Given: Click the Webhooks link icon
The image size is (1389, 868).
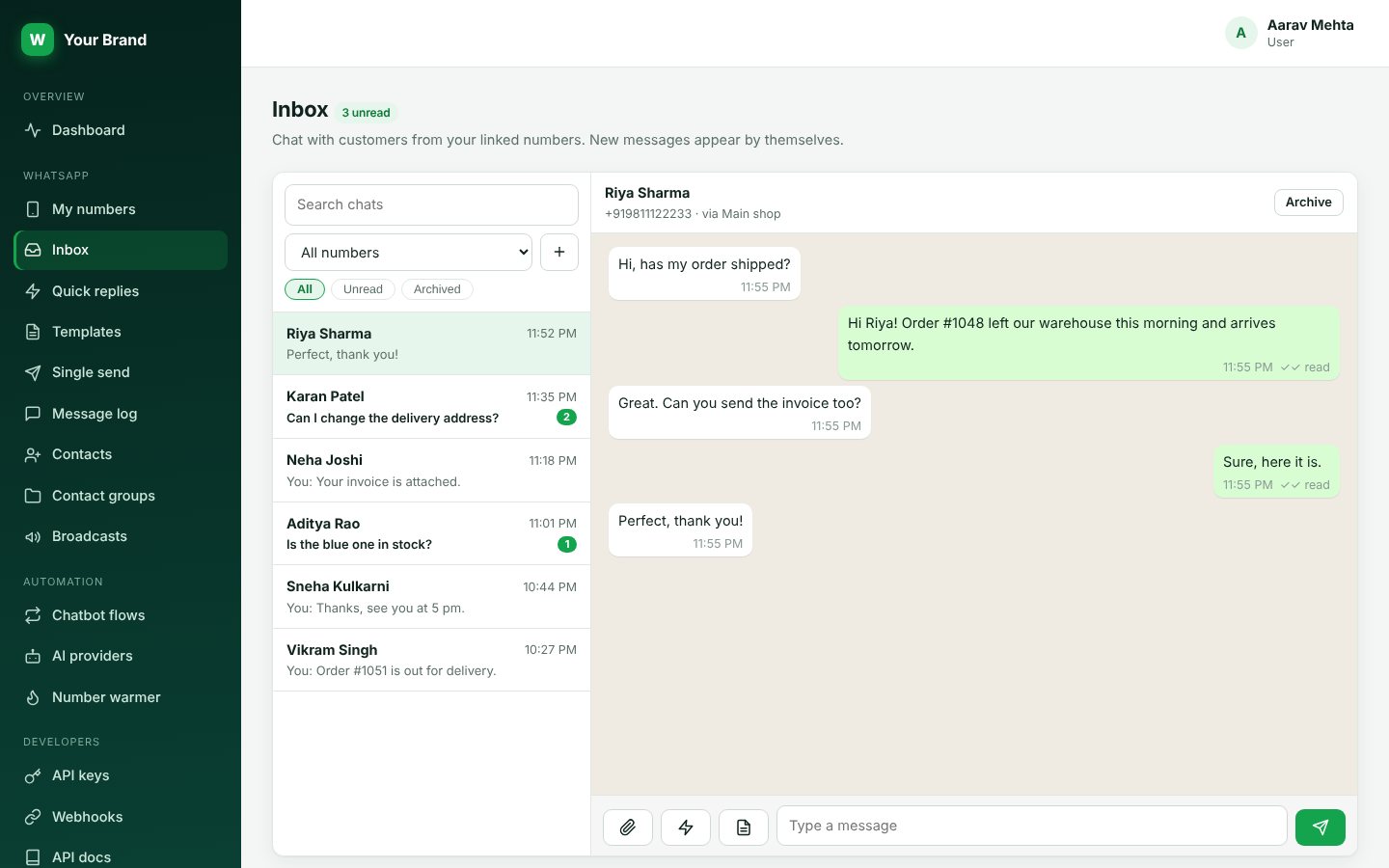Looking at the screenshot, I should point(33,817).
